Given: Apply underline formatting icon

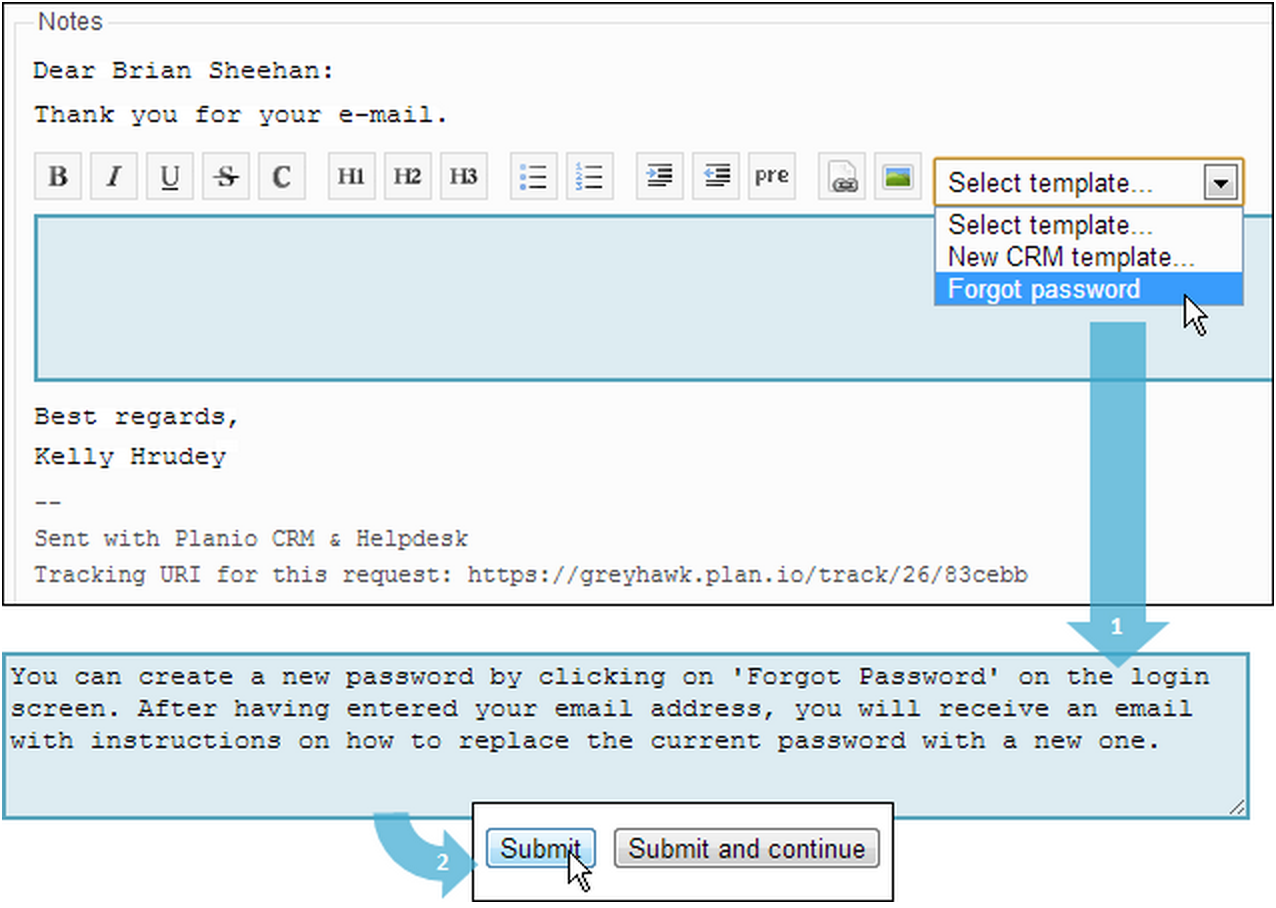Looking at the screenshot, I should pos(170,177).
